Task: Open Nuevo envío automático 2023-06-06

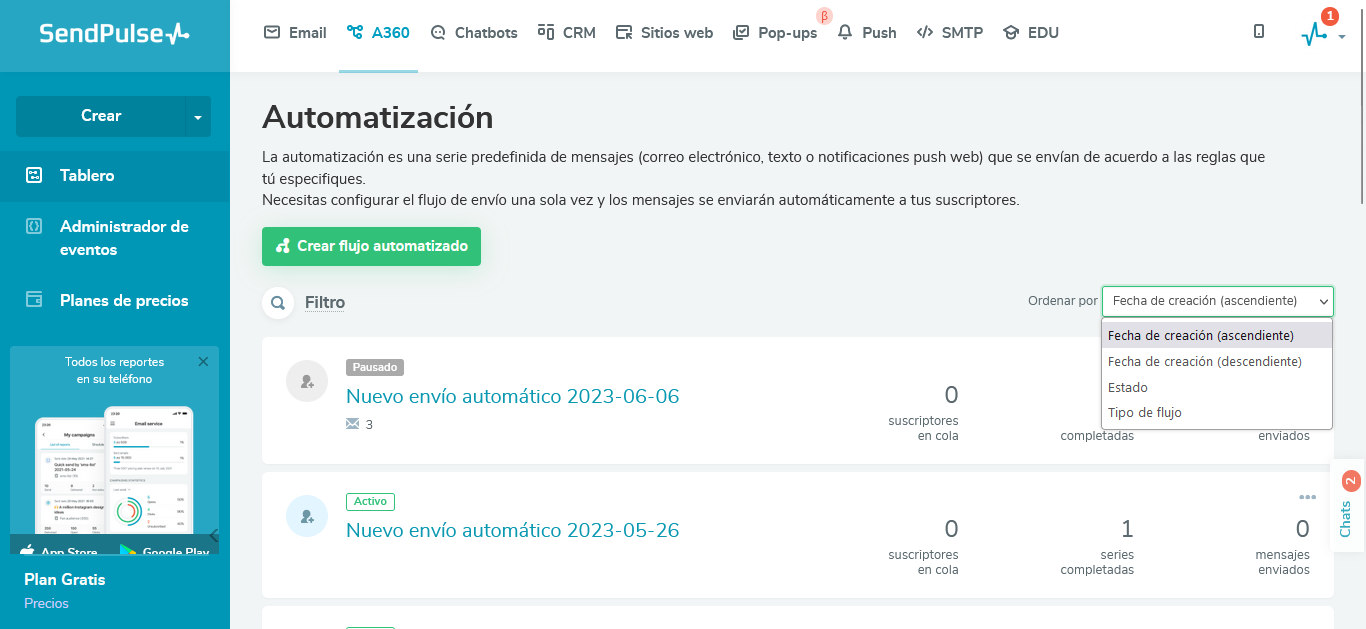Action: coord(512,396)
